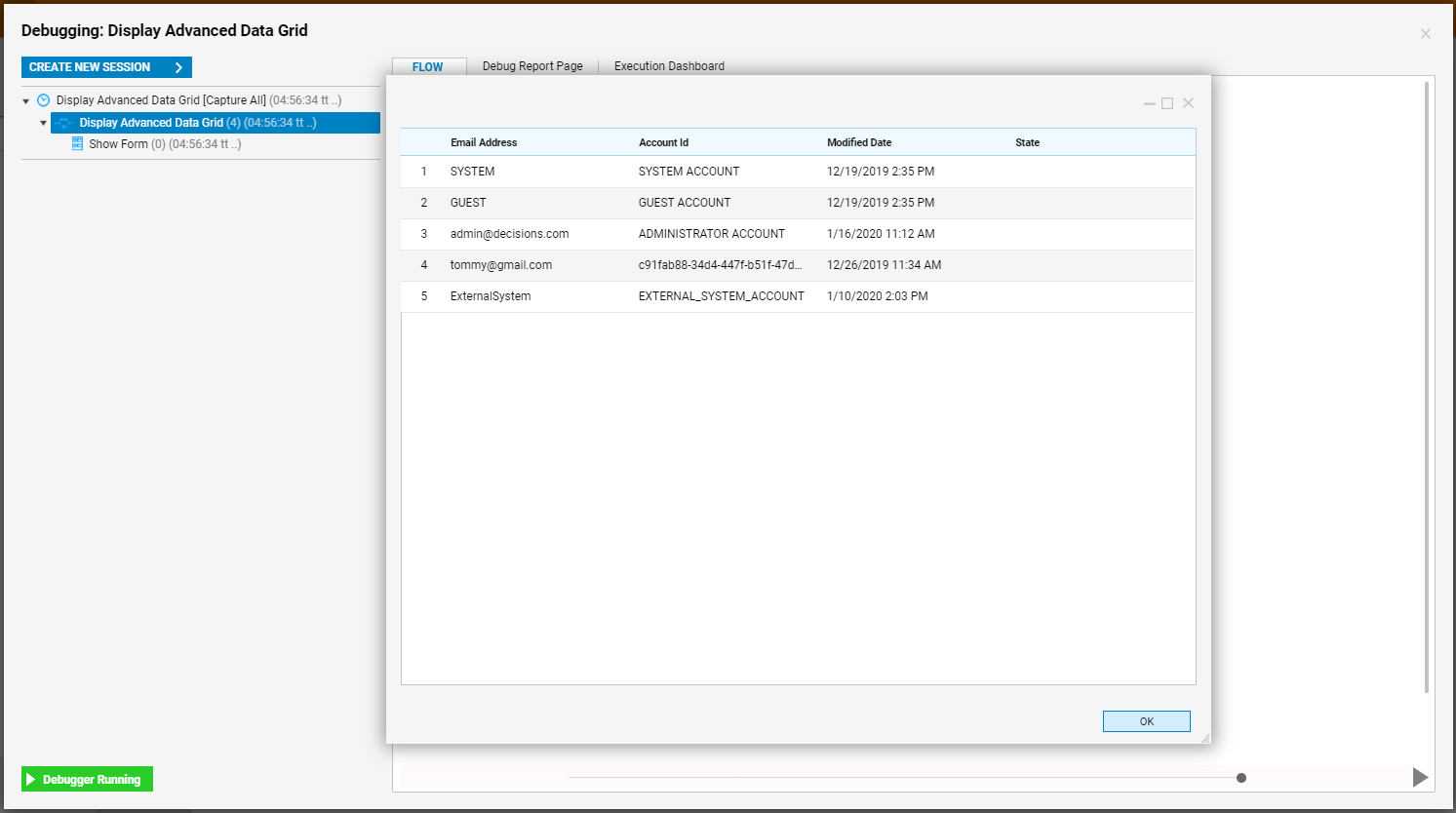Click the c91fab88-34d4 account id cell
Screen dimensions: 1456x813
[720, 265]
